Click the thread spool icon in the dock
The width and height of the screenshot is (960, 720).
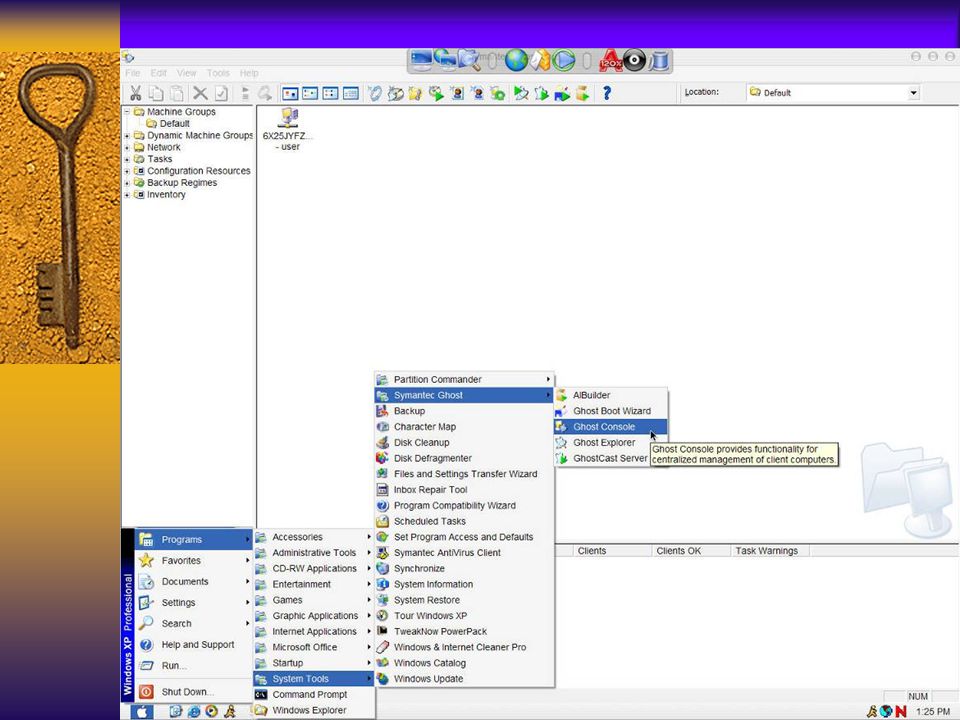659,61
